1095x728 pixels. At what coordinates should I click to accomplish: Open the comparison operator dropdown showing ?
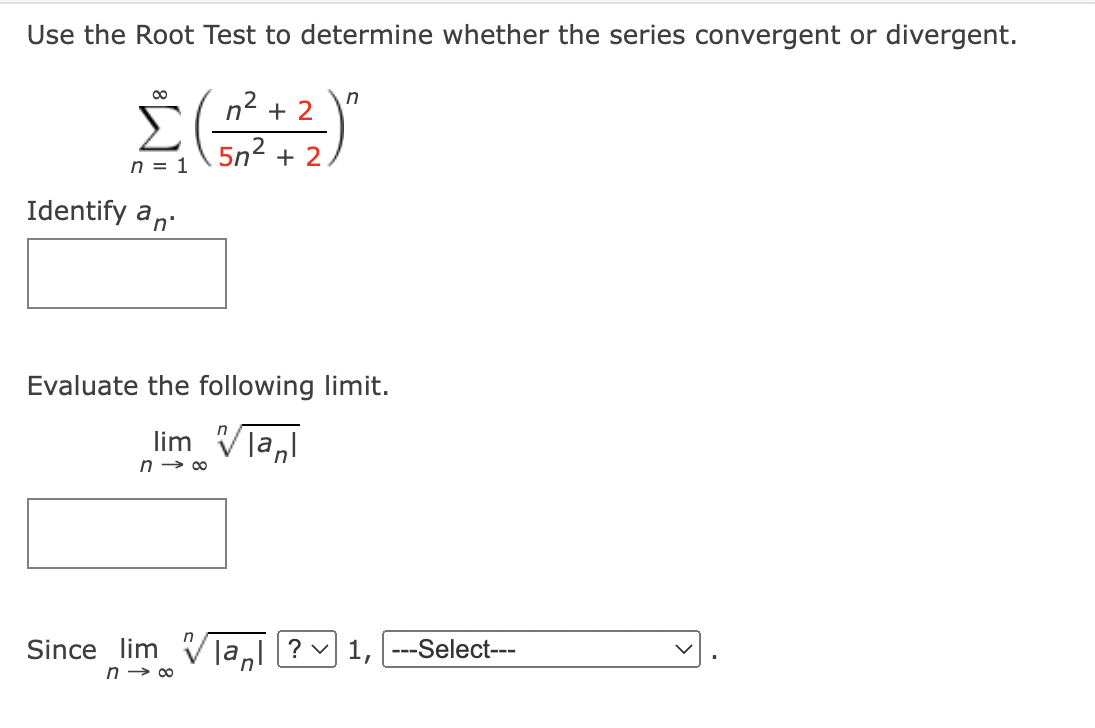[x=306, y=650]
